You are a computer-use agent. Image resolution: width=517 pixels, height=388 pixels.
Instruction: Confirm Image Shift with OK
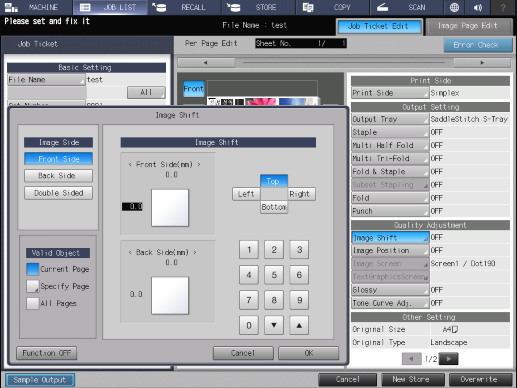click(x=309, y=353)
